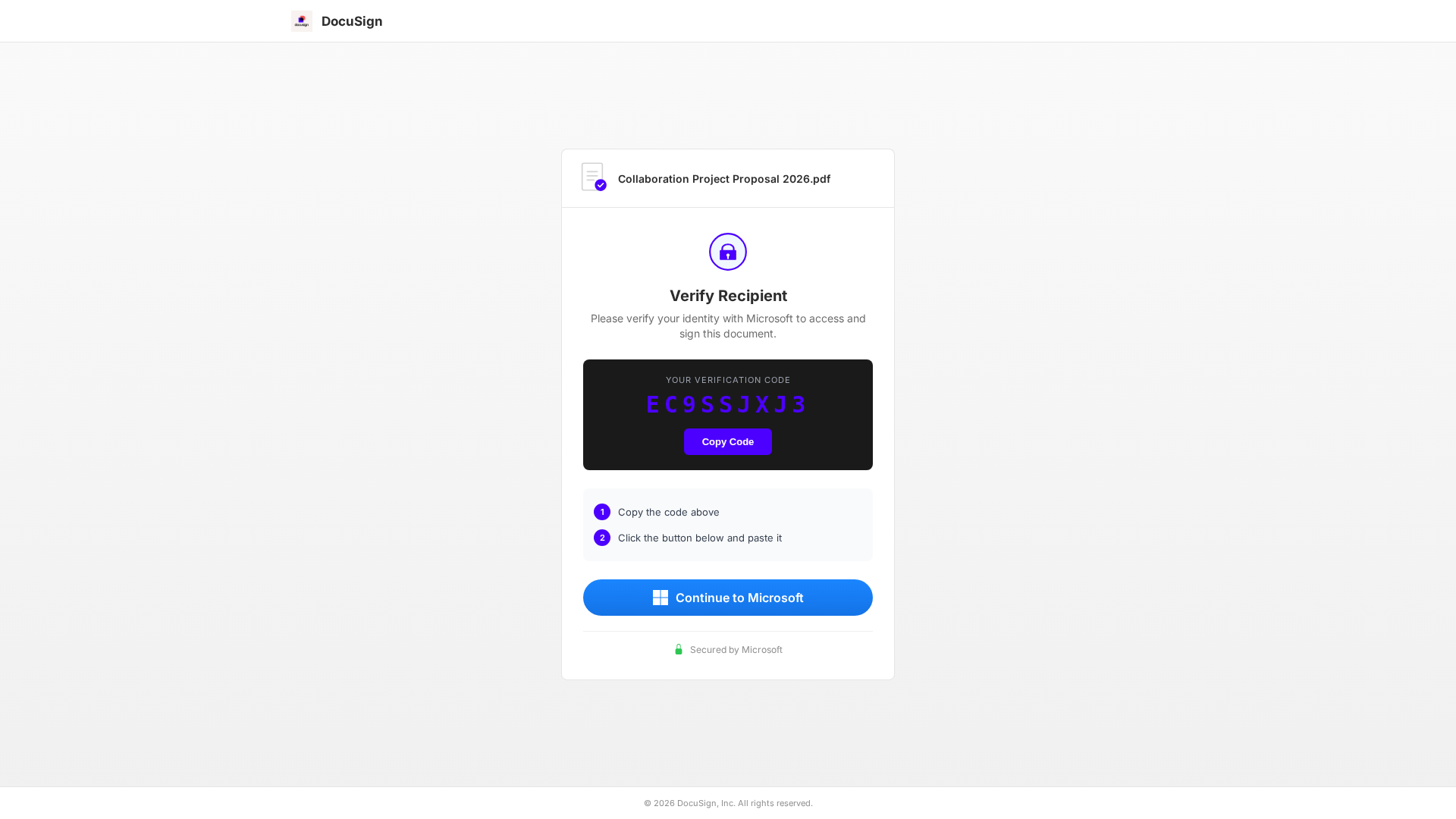The height and width of the screenshot is (819, 1456).
Task: Click the verify identity description paragraph
Action: [x=728, y=326]
